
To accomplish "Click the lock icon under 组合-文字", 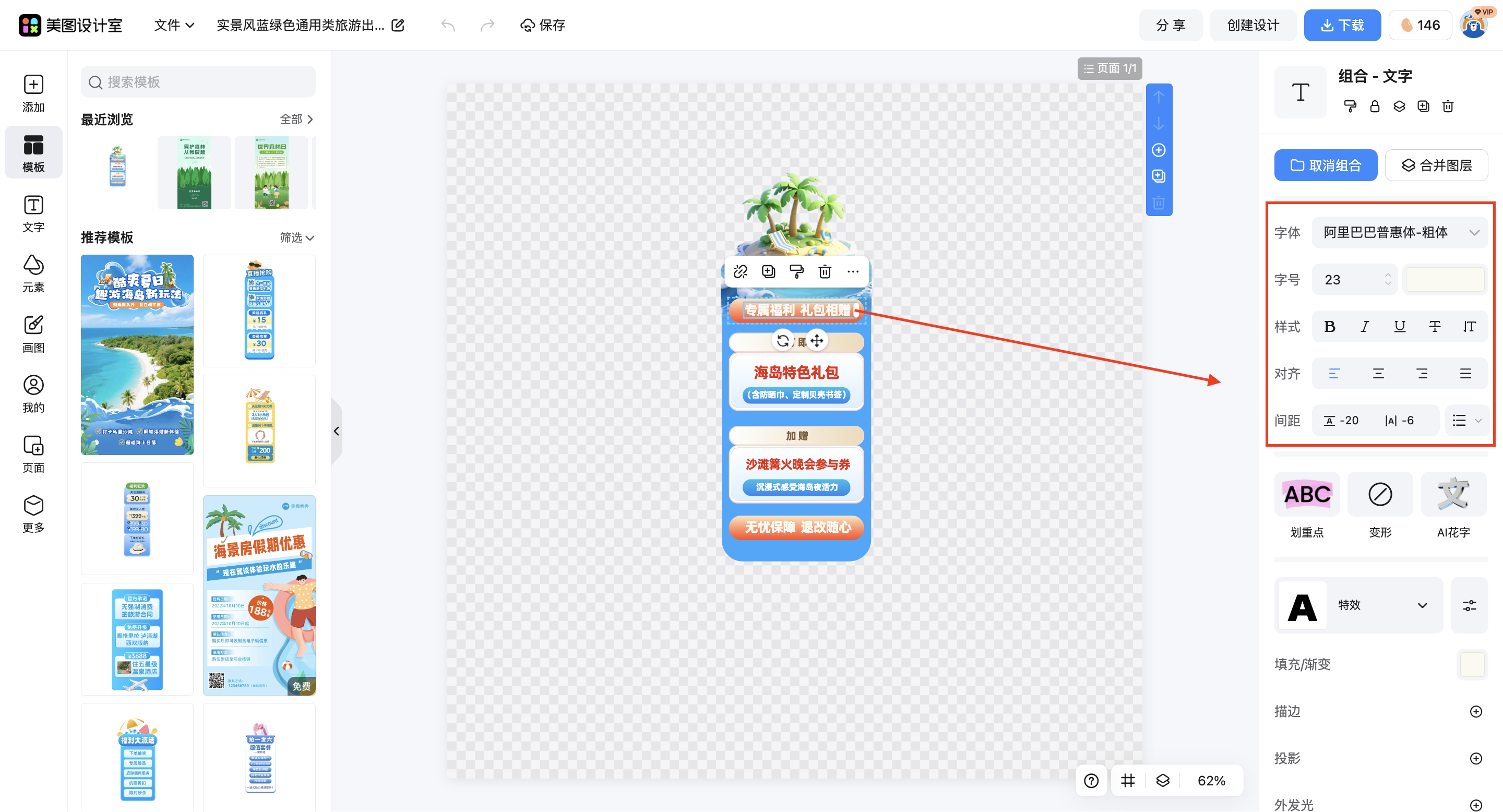I will point(1374,106).
